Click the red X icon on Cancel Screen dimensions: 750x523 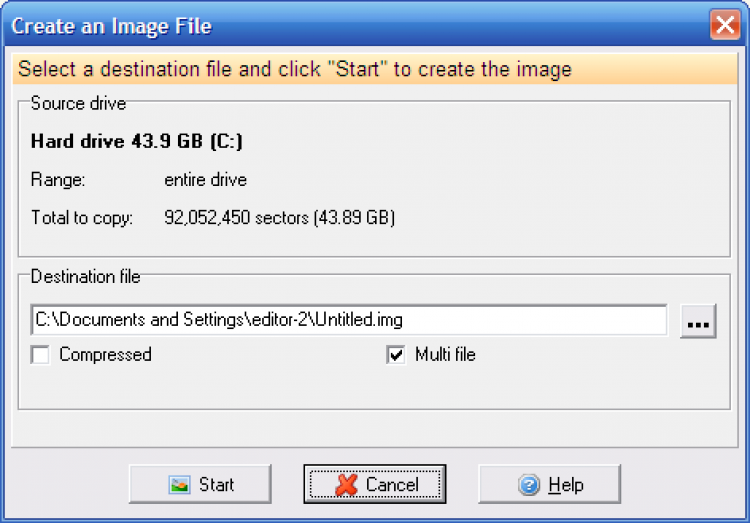point(346,485)
